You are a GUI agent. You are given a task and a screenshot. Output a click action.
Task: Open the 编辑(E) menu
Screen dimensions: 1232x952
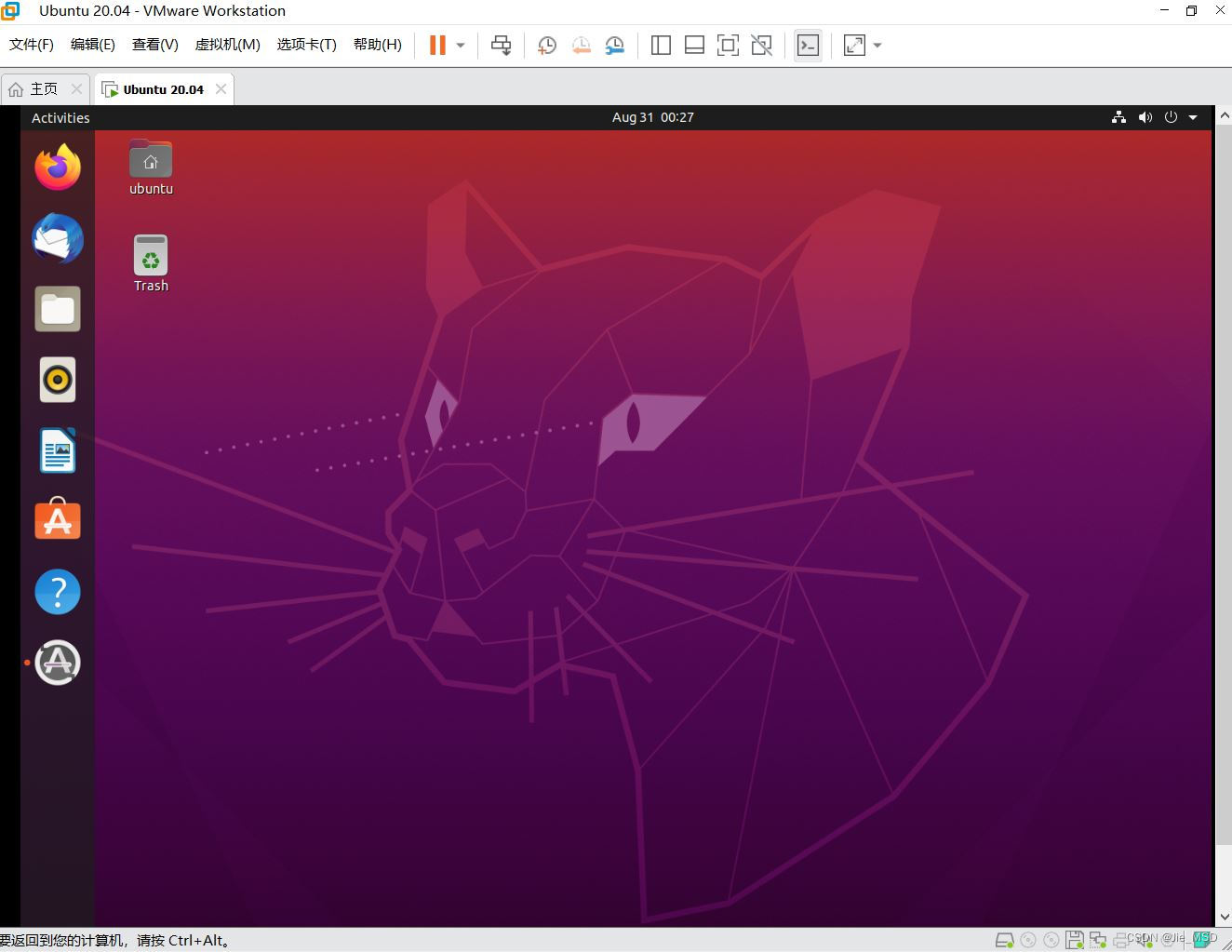(x=93, y=45)
